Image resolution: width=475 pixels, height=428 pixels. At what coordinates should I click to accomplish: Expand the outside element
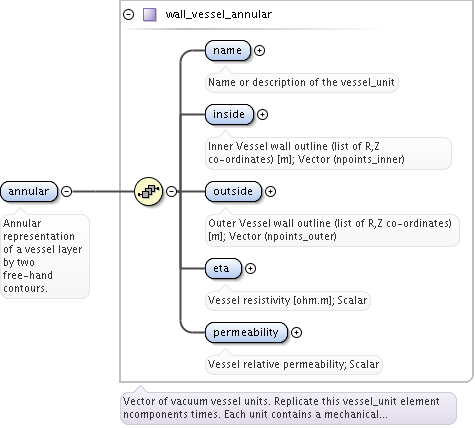(x=270, y=191)
